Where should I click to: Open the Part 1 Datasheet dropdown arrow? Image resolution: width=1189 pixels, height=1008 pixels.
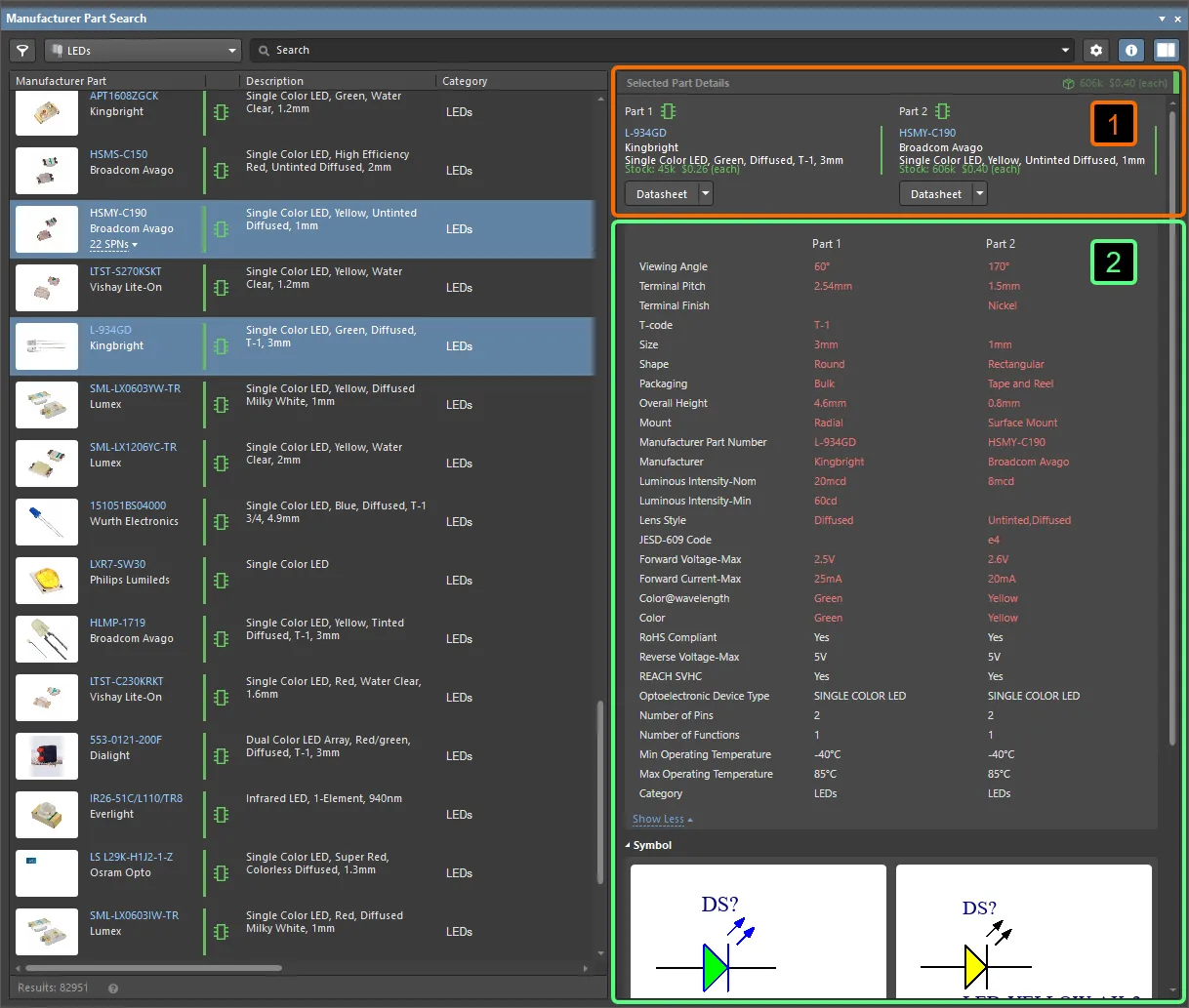pos(706,194)
